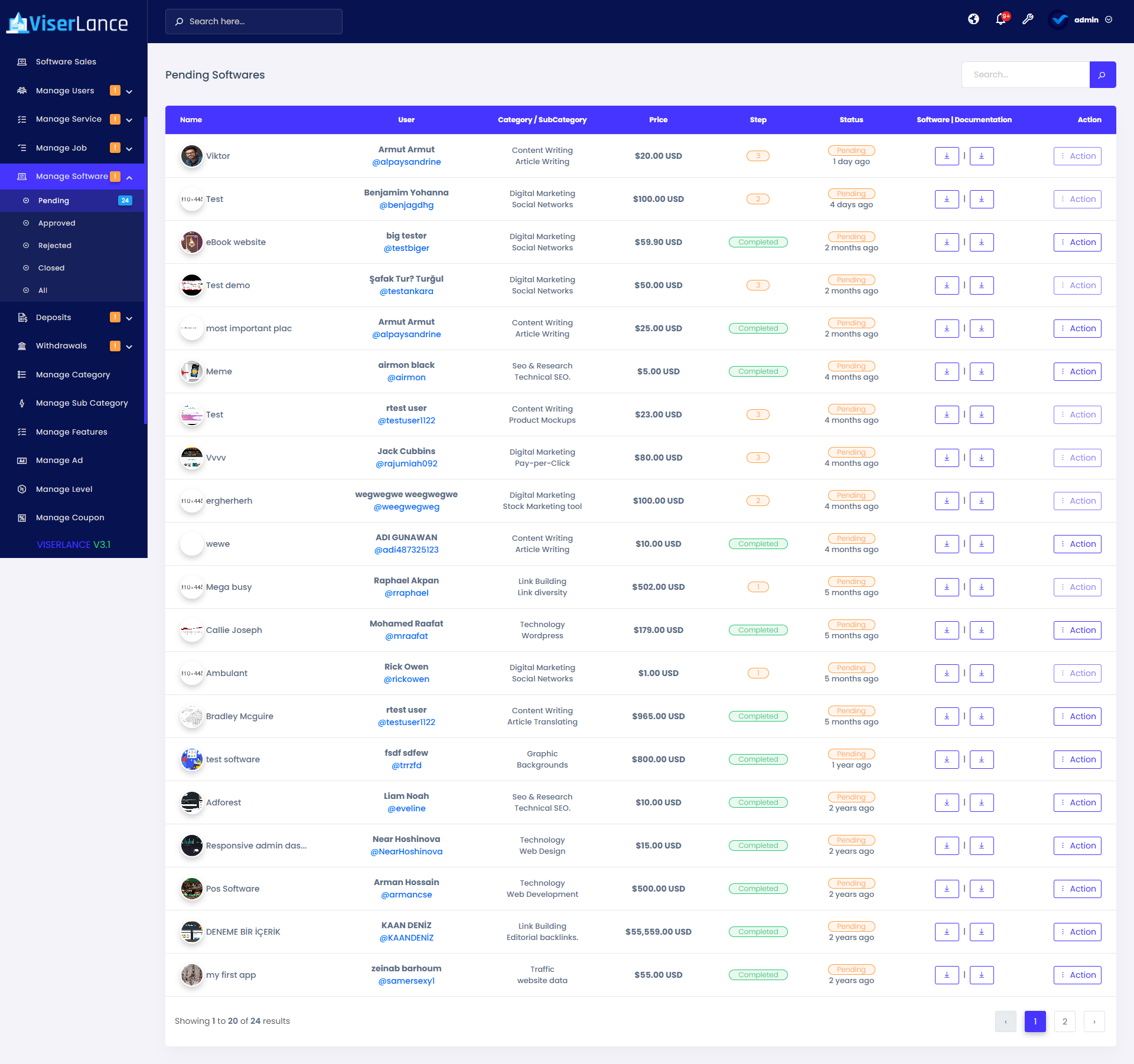
Task: Select the Approved submenu item
Action: tap(57, 223)
